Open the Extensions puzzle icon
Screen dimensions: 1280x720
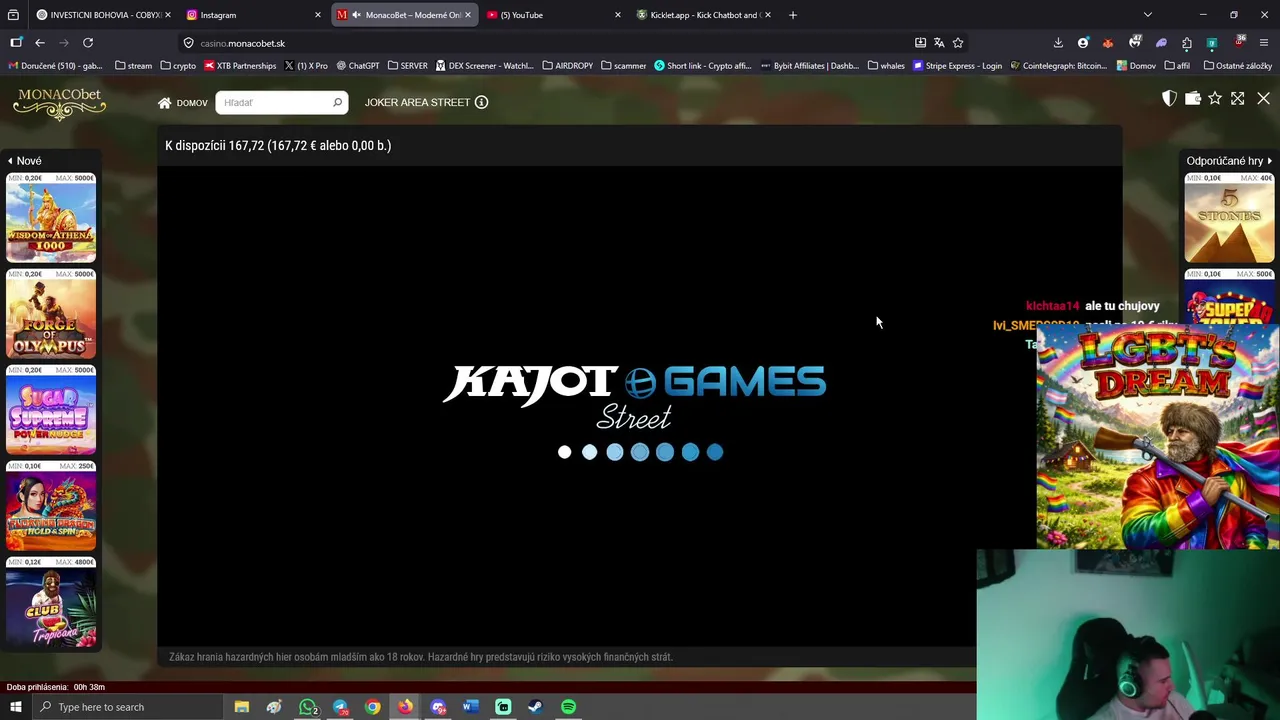point(1187,43)
